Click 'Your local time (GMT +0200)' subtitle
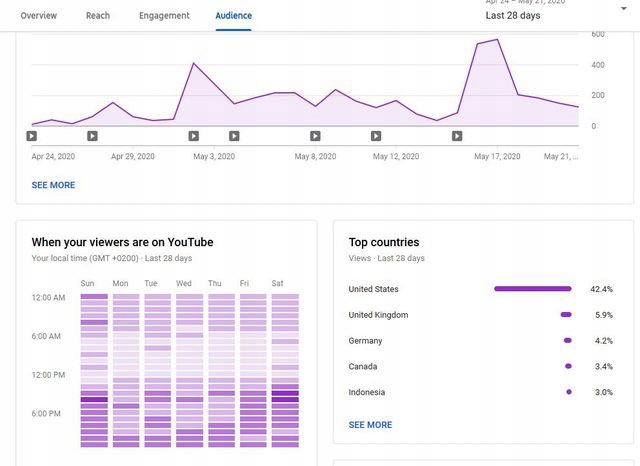Screen dimensions: 640x466 click(85, 258)
